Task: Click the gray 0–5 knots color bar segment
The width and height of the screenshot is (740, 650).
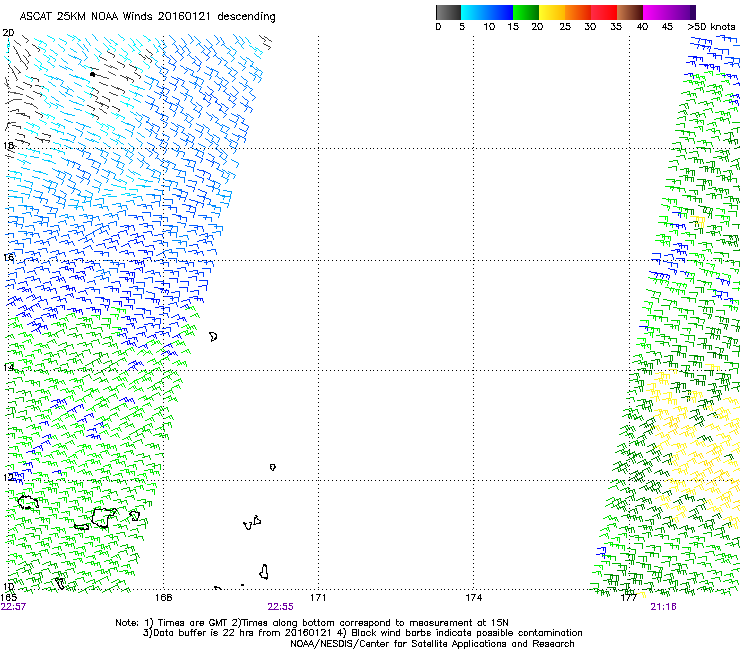Action: (448, 12)
